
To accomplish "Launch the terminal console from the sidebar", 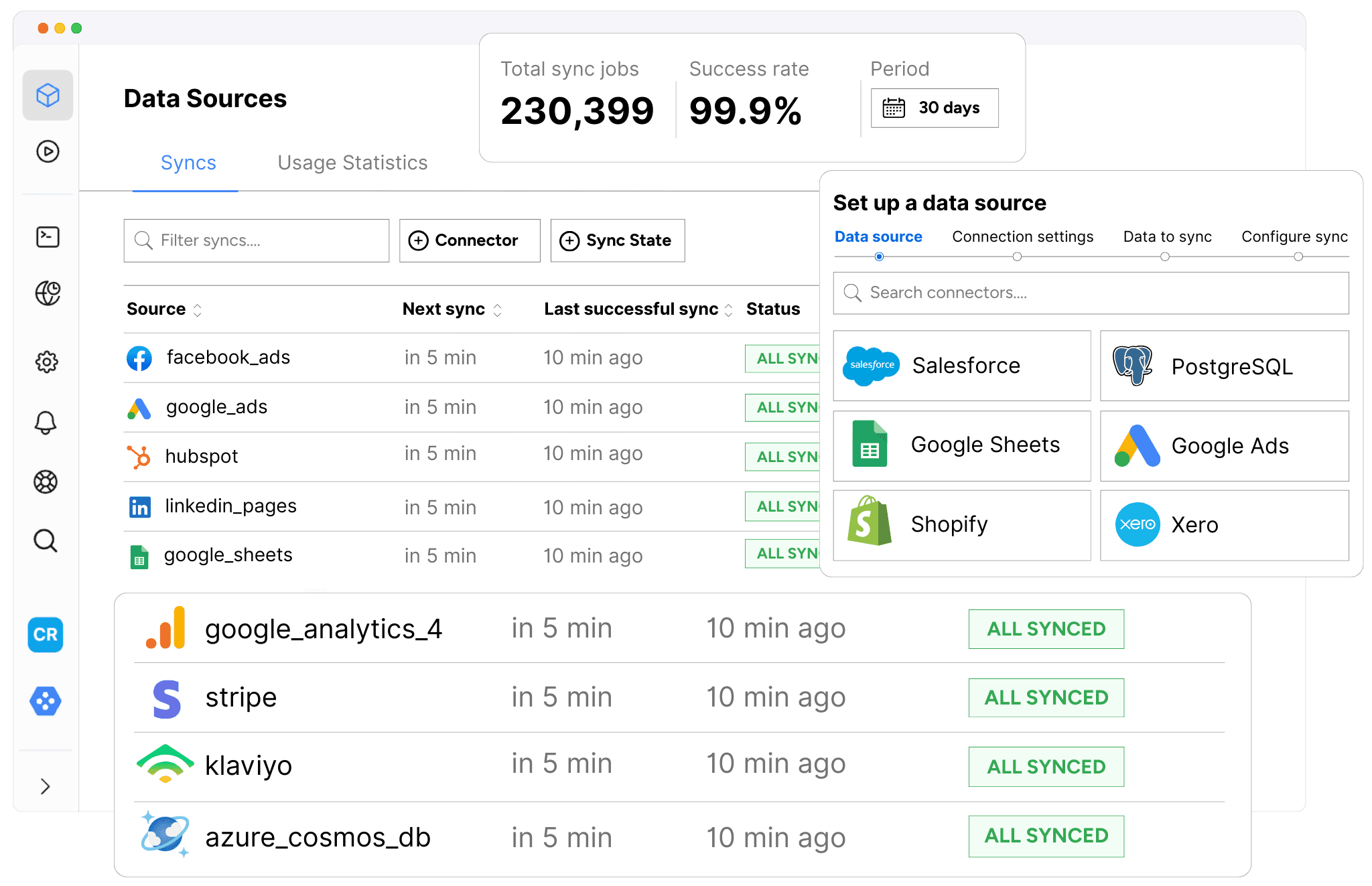I will (x=47, y=236).
